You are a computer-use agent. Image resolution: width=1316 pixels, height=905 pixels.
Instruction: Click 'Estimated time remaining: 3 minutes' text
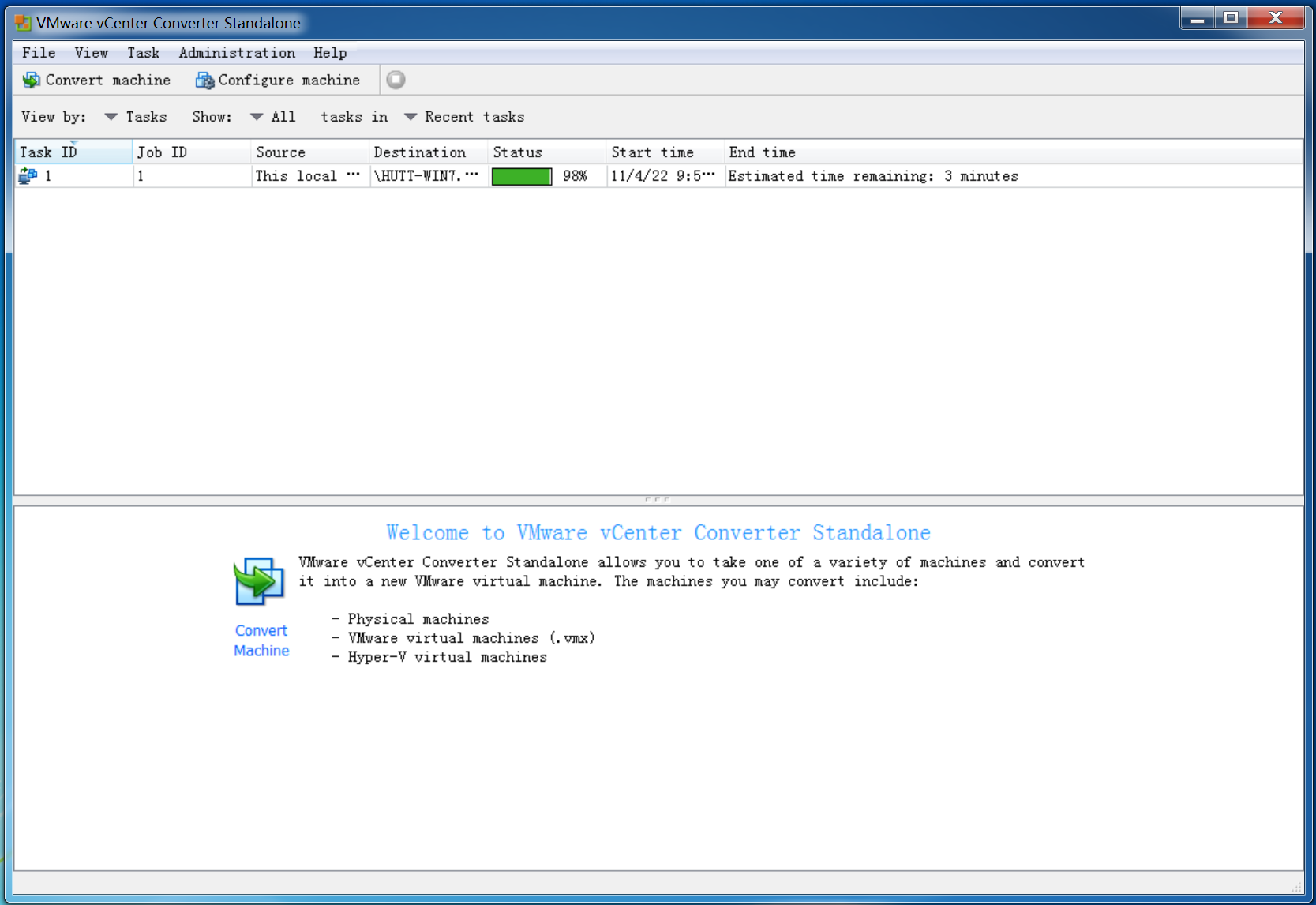coord(873,176)
